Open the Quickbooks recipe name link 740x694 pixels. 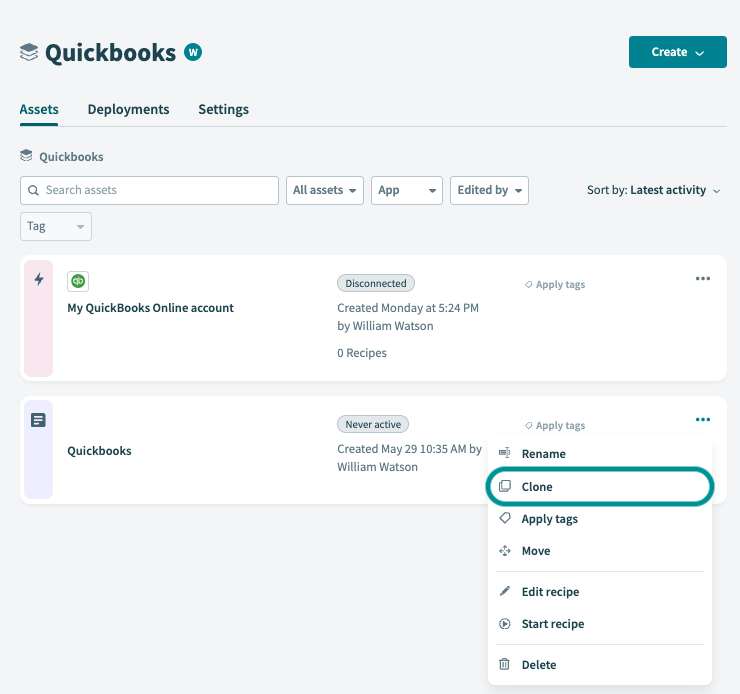(99, 451)
